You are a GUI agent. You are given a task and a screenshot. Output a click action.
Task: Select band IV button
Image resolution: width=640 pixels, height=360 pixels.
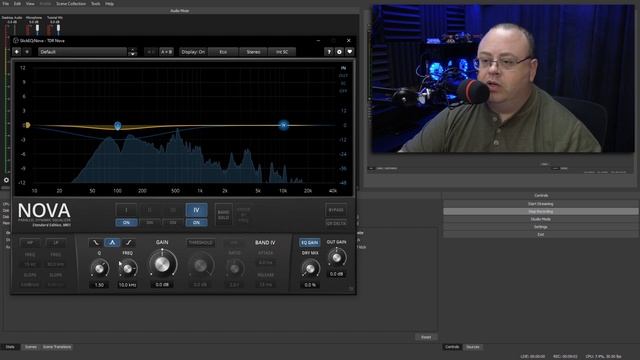[196, 210]
